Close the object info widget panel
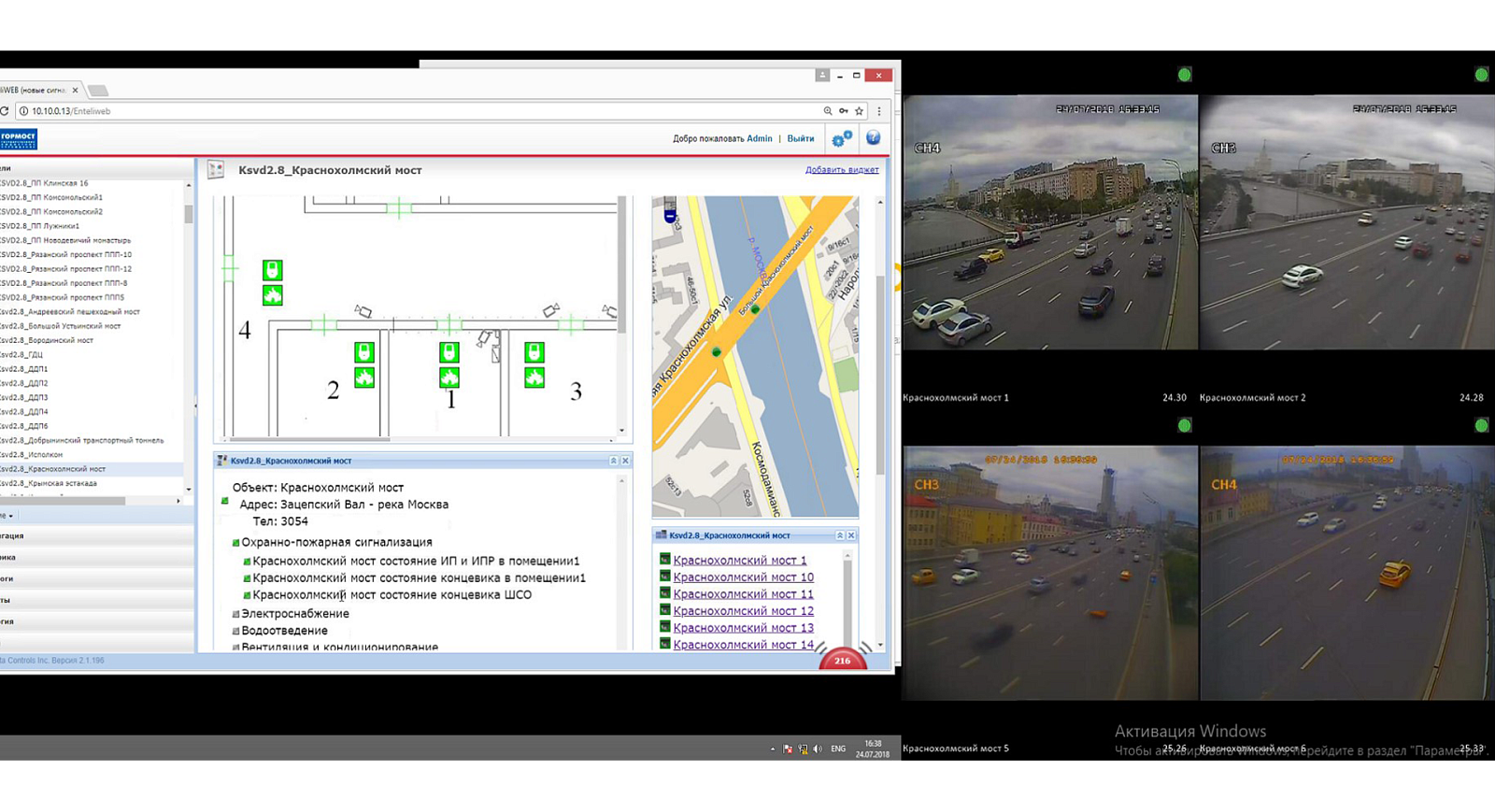The image size is (1495, 812). pyautogui.click(x=625, y=461)
